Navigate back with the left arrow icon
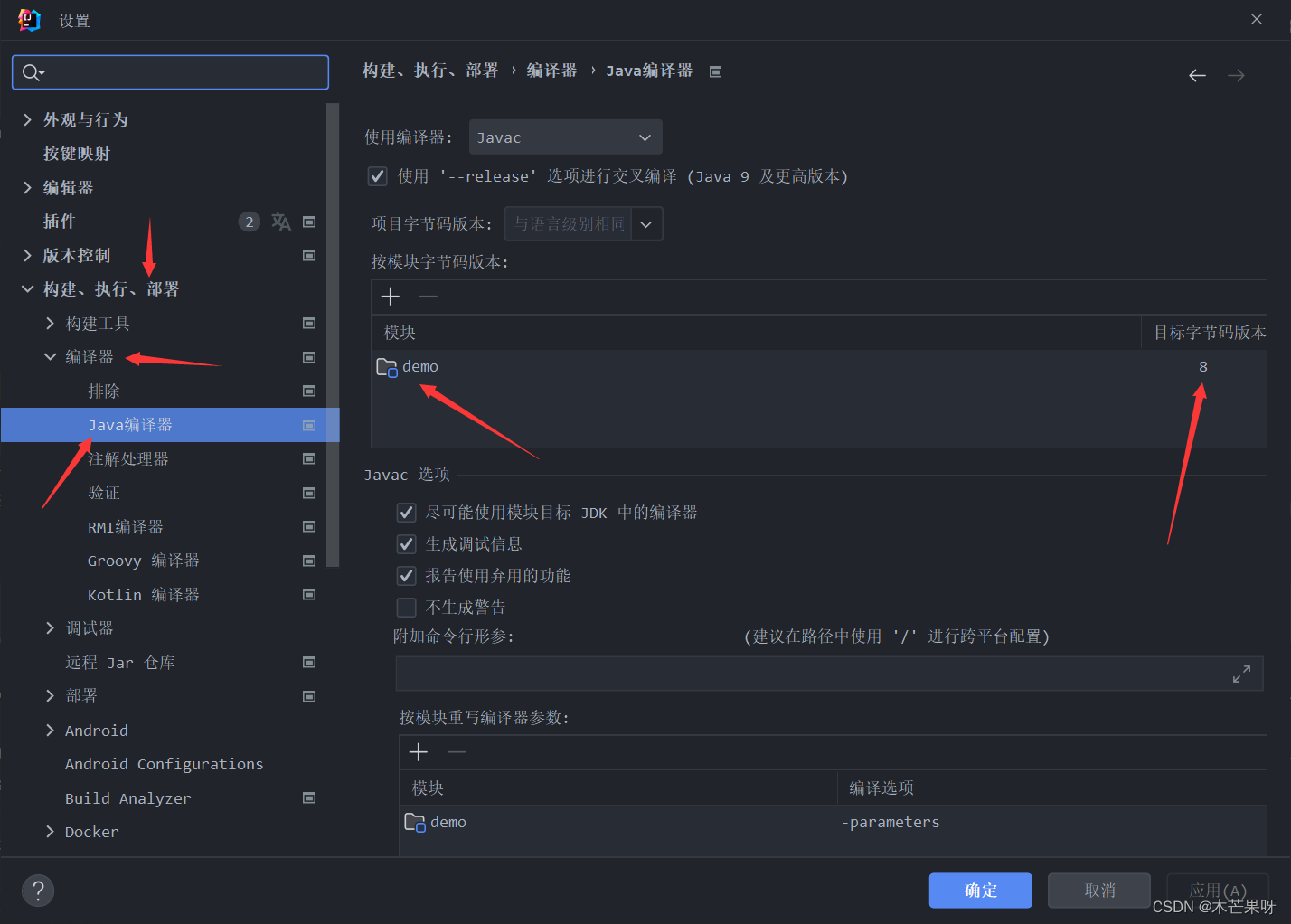The height and width of the screenshot is (924, 1291). [x=1197, y=76]
